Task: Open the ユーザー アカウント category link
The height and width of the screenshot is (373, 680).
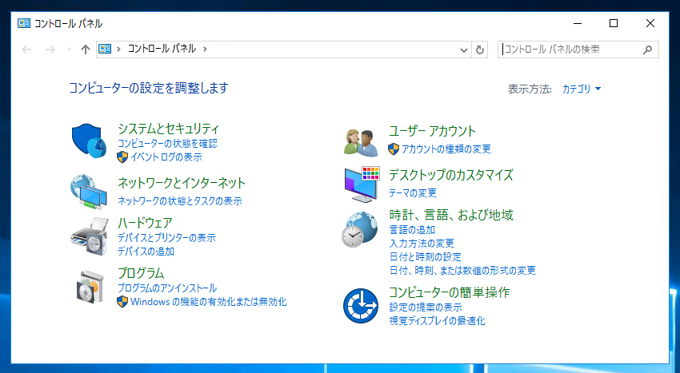Action: [432, 131]
